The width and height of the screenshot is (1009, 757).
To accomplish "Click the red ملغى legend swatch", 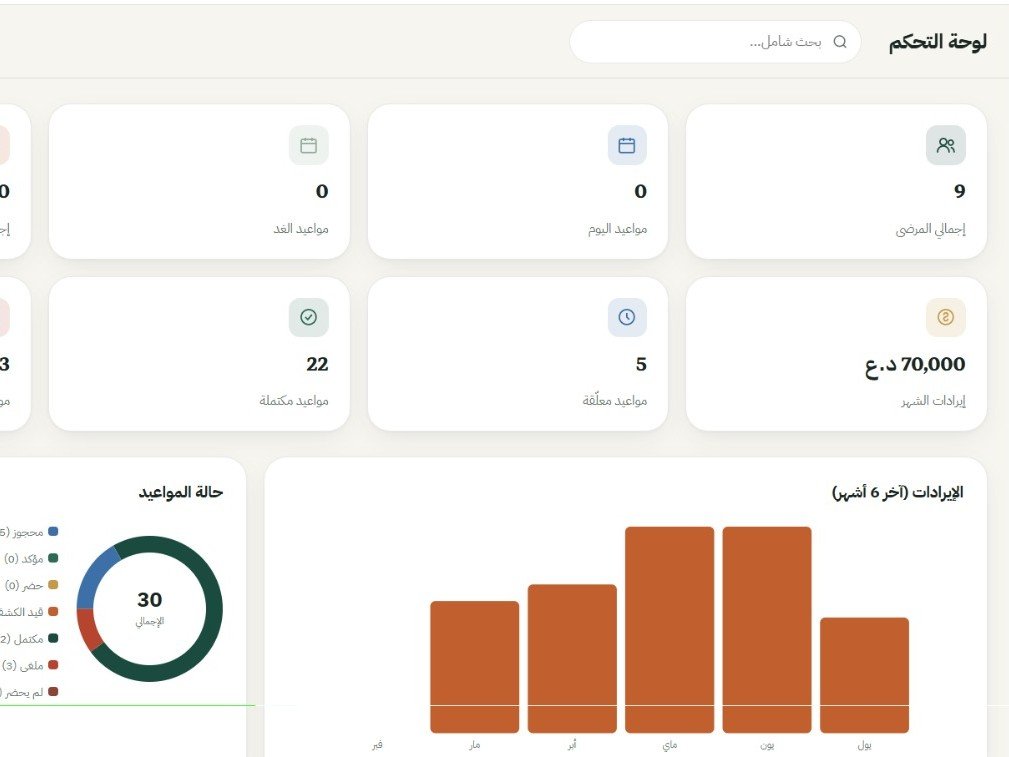I will click(53, 665).
